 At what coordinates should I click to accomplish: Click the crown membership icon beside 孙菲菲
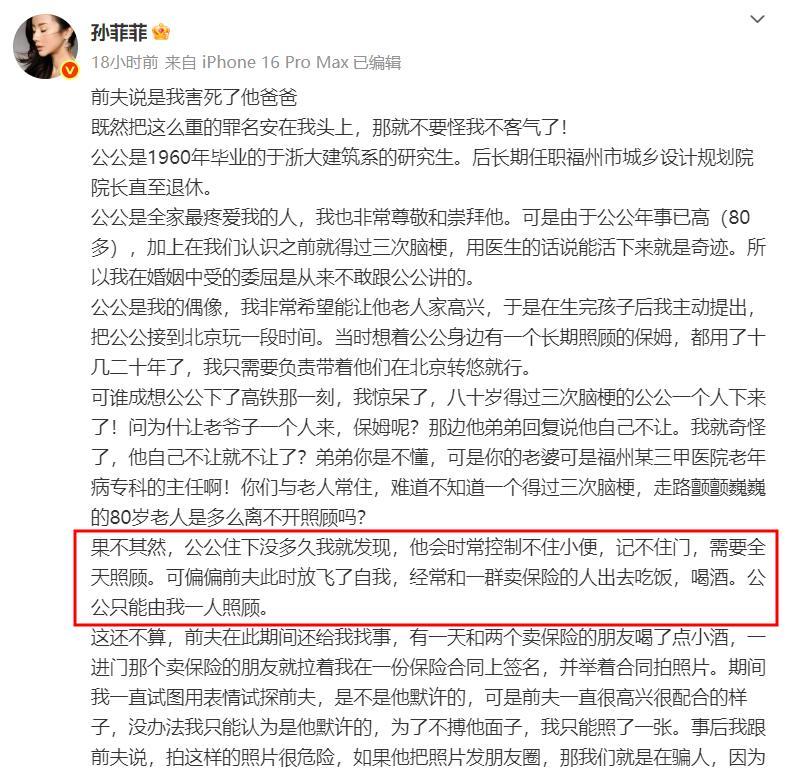161,32
